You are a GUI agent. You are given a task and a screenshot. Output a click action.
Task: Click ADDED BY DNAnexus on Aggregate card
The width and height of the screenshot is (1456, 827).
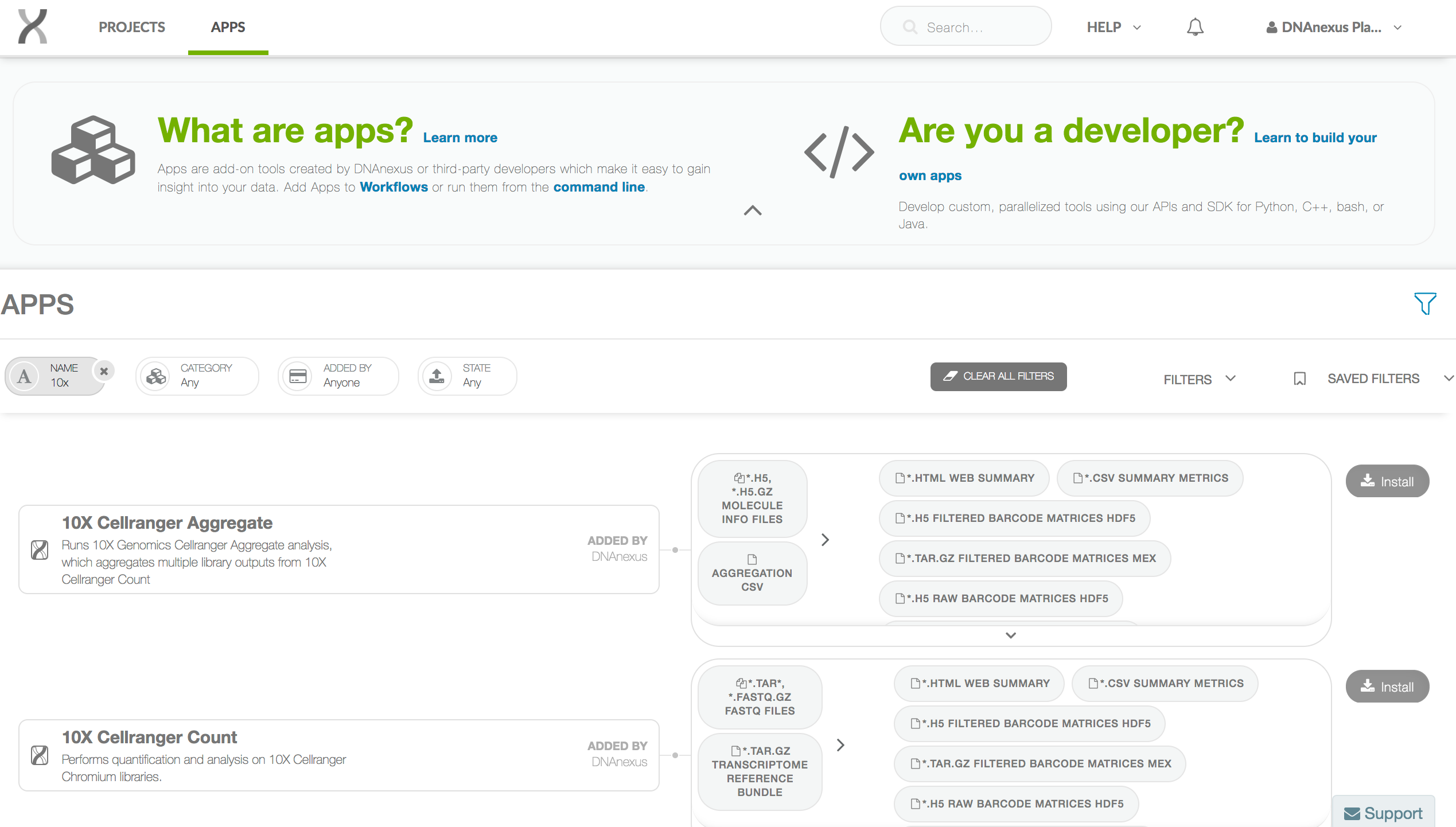tap(618, 549)
